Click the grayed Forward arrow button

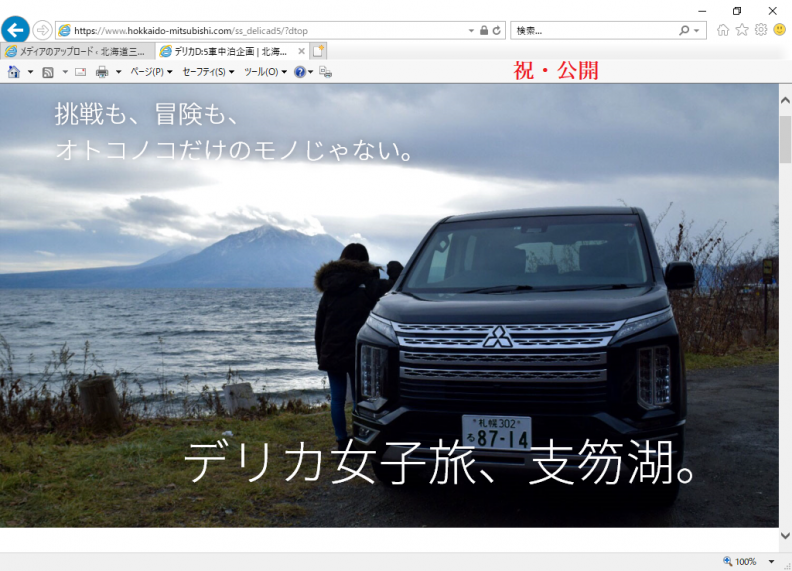coord(42,30)
